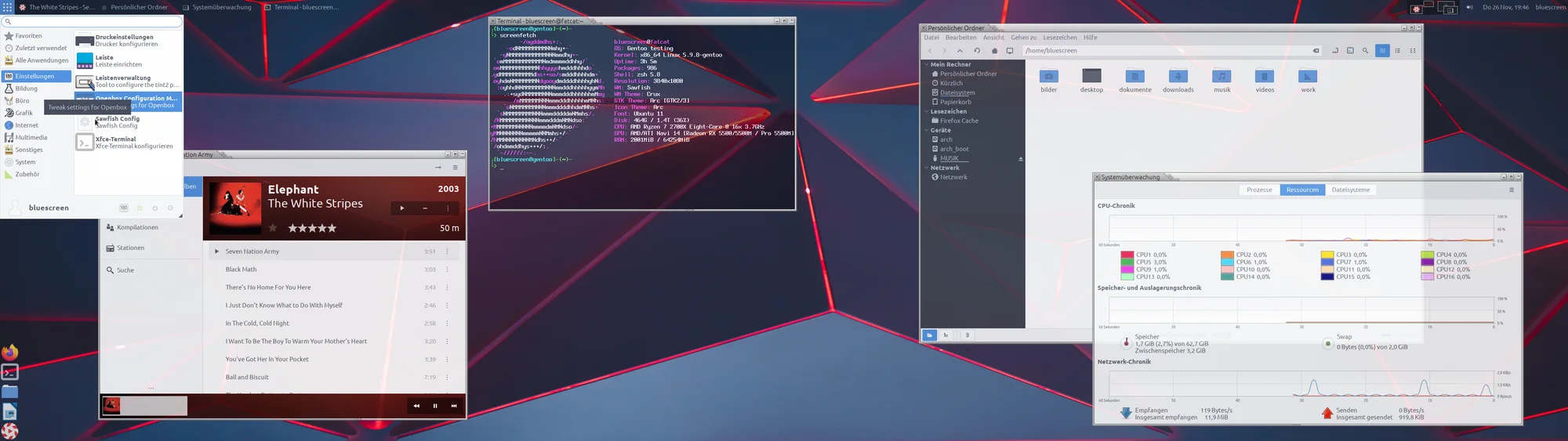Open the text document dock icon
This screenshot has height=441, width=1568.
(9, 411)
